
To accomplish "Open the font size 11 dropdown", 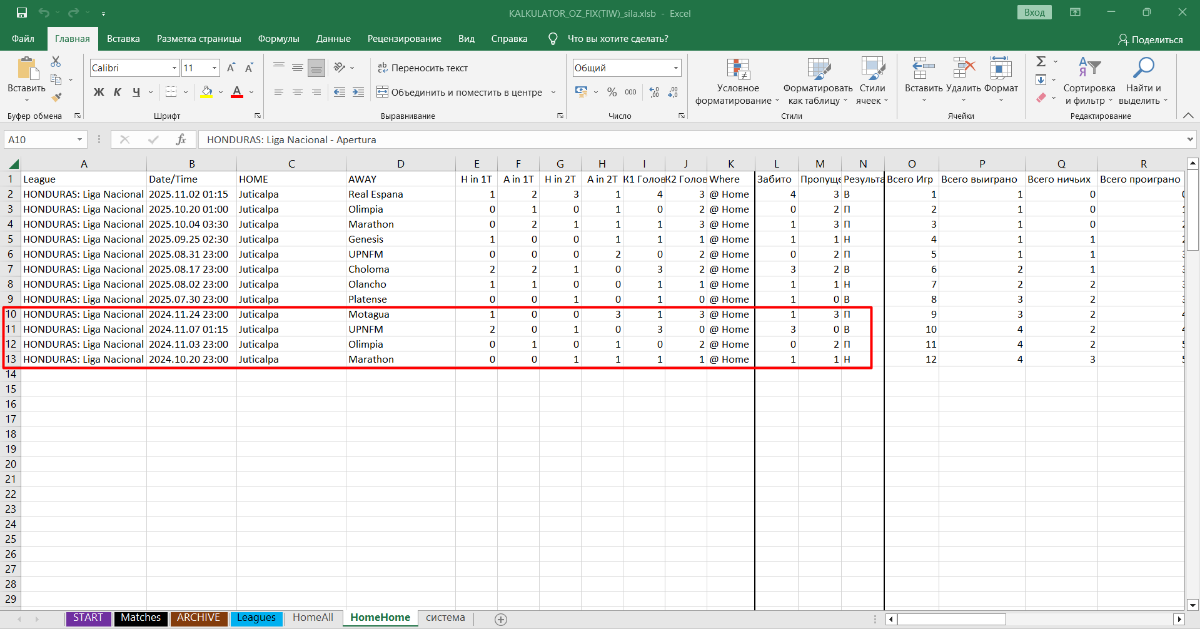I will point(214,68).
